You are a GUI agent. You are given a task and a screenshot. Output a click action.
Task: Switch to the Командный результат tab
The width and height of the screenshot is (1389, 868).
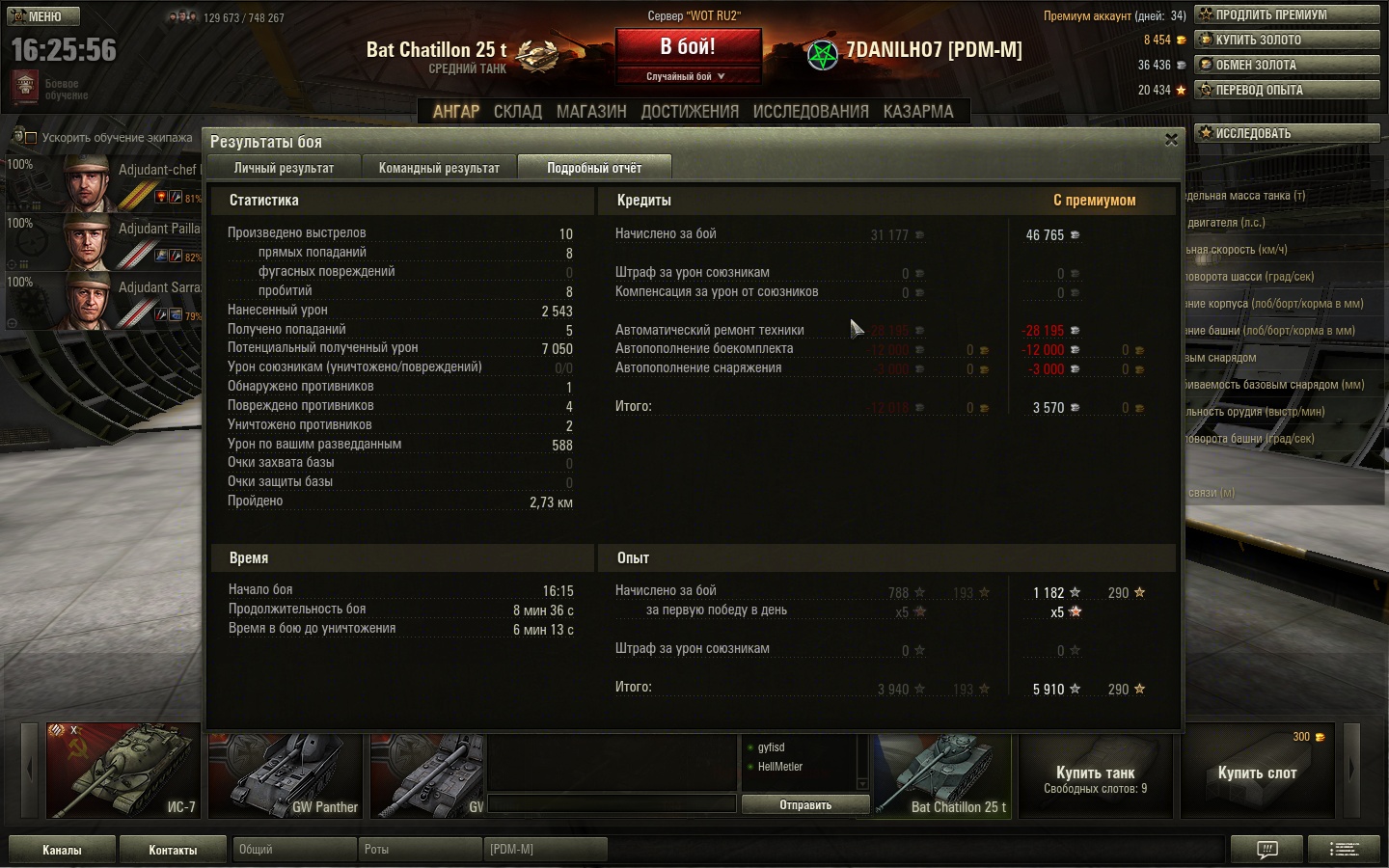pos(439,168)
